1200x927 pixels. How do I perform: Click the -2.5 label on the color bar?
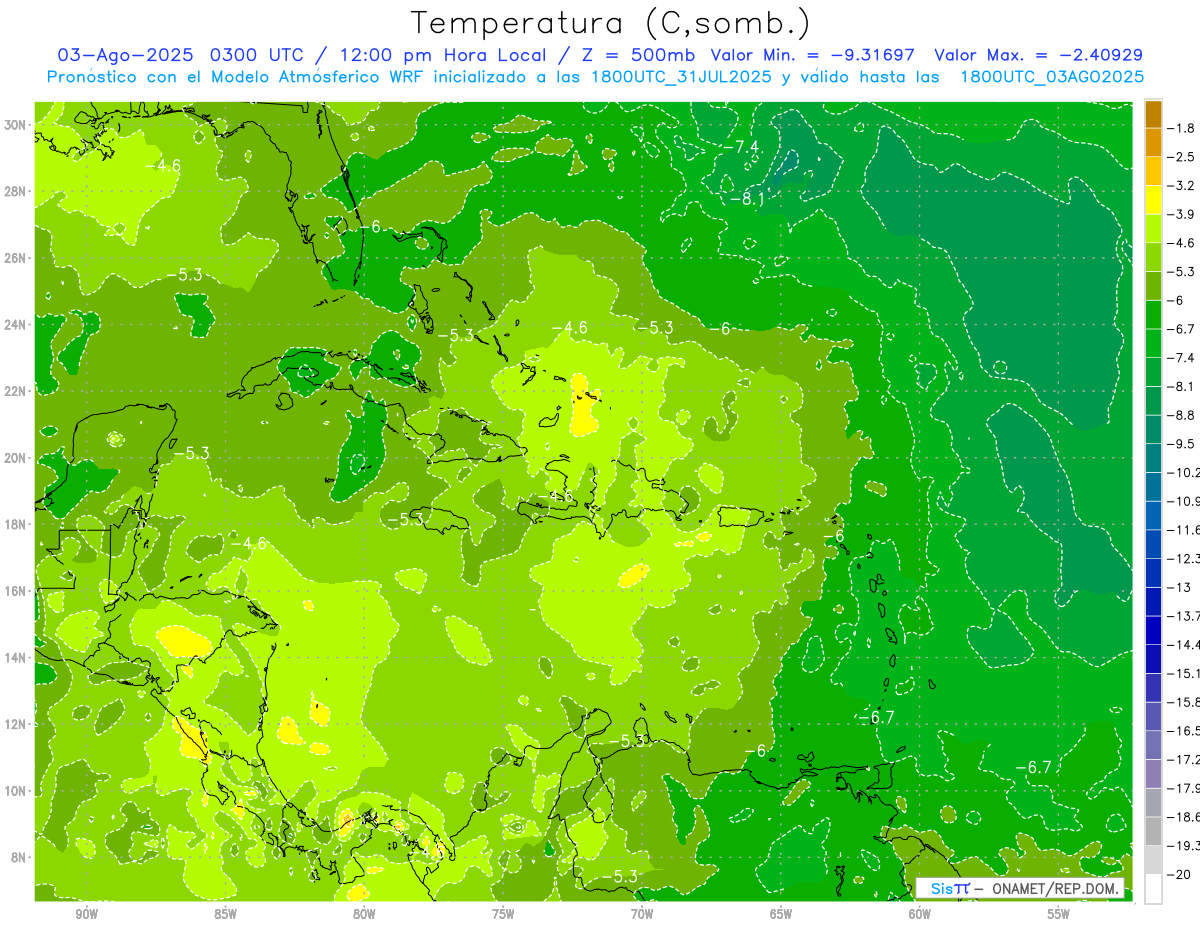tap(1181, 157)
